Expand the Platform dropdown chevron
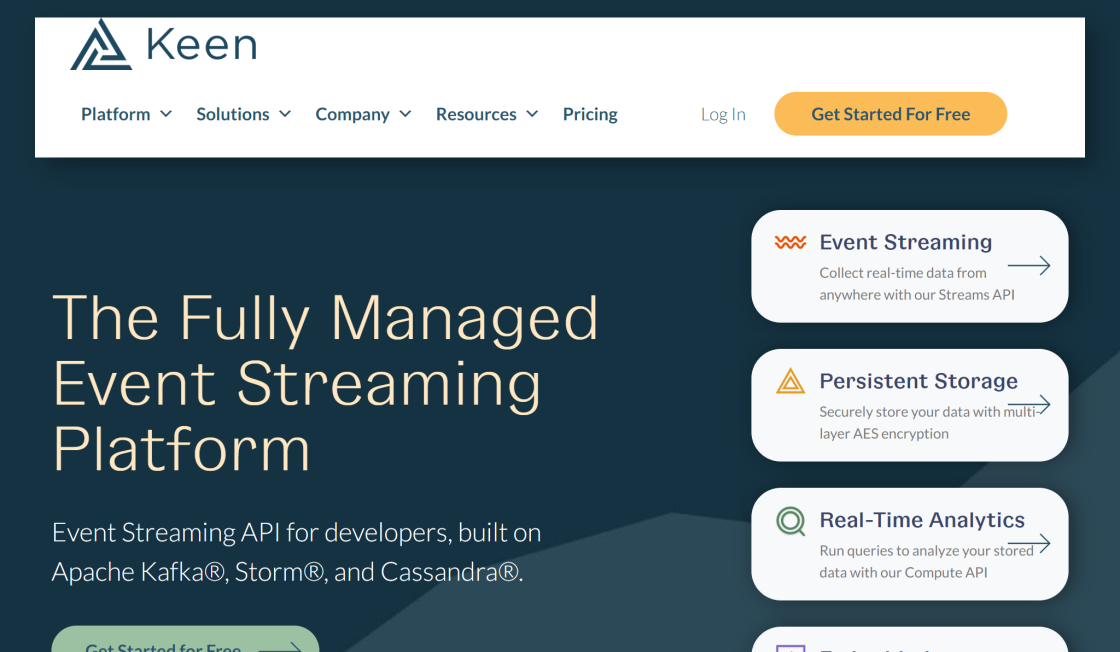Screen dimensions: 1120x652 (166, 114)
